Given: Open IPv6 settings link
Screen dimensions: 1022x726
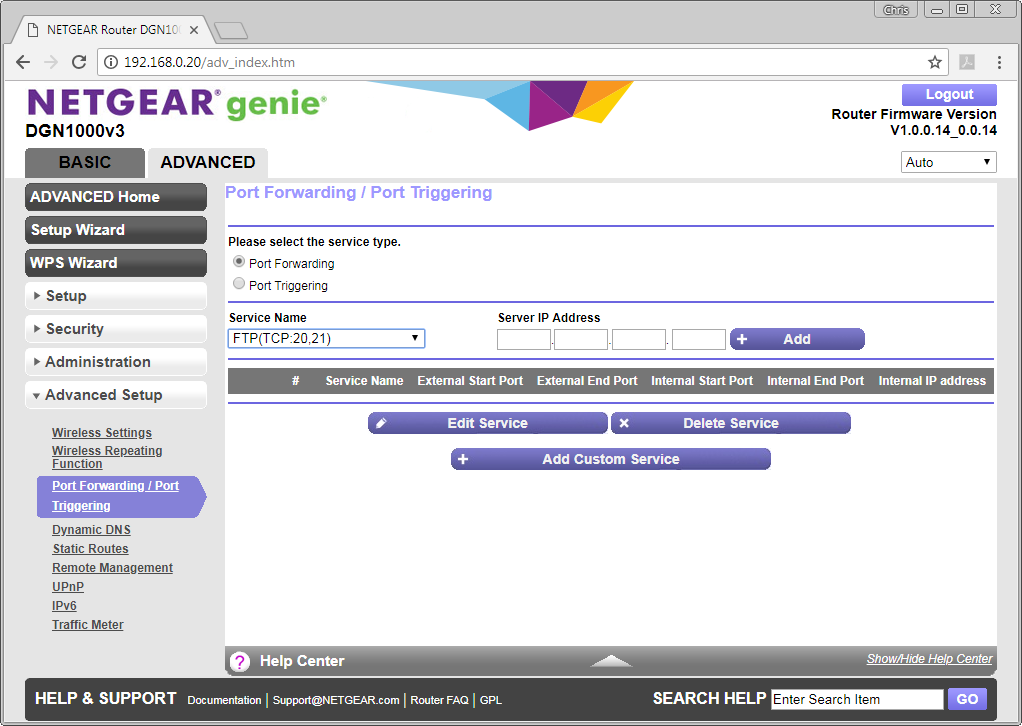Looking at the screenshot, I should tap(64, 605).
